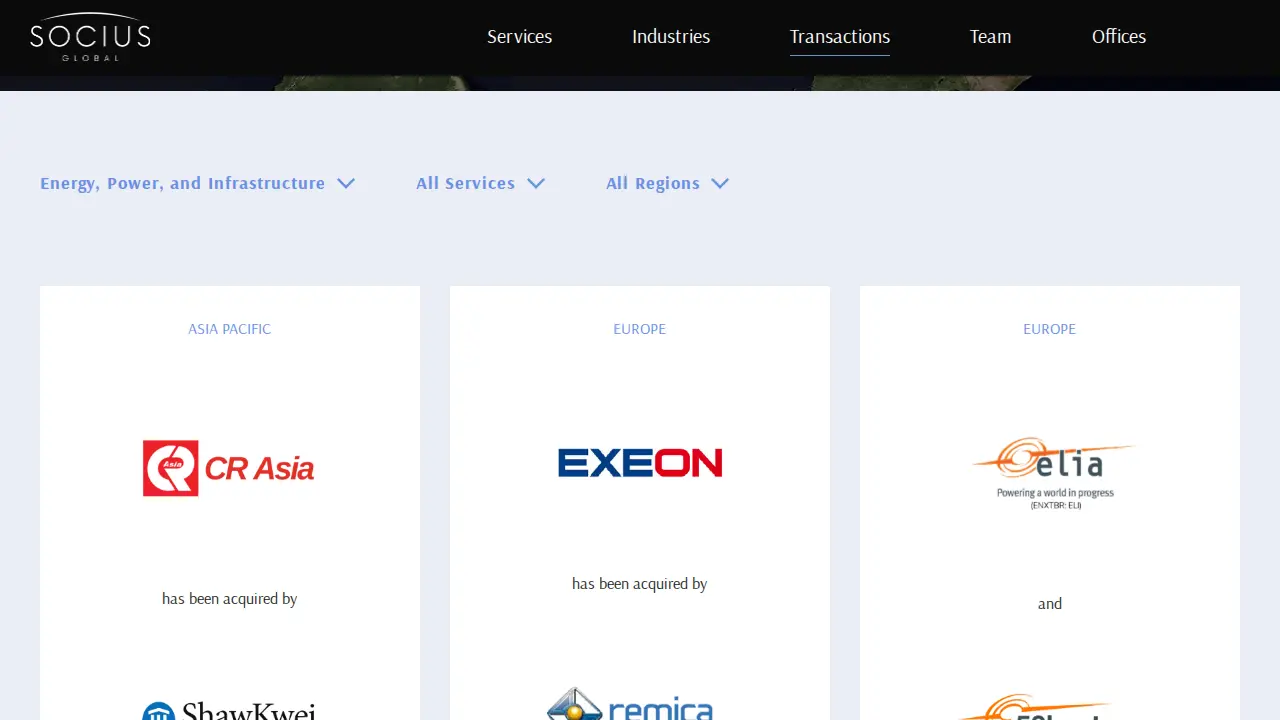
Task: Click 'has been acquired by' under EXEON
Action: 640,584
